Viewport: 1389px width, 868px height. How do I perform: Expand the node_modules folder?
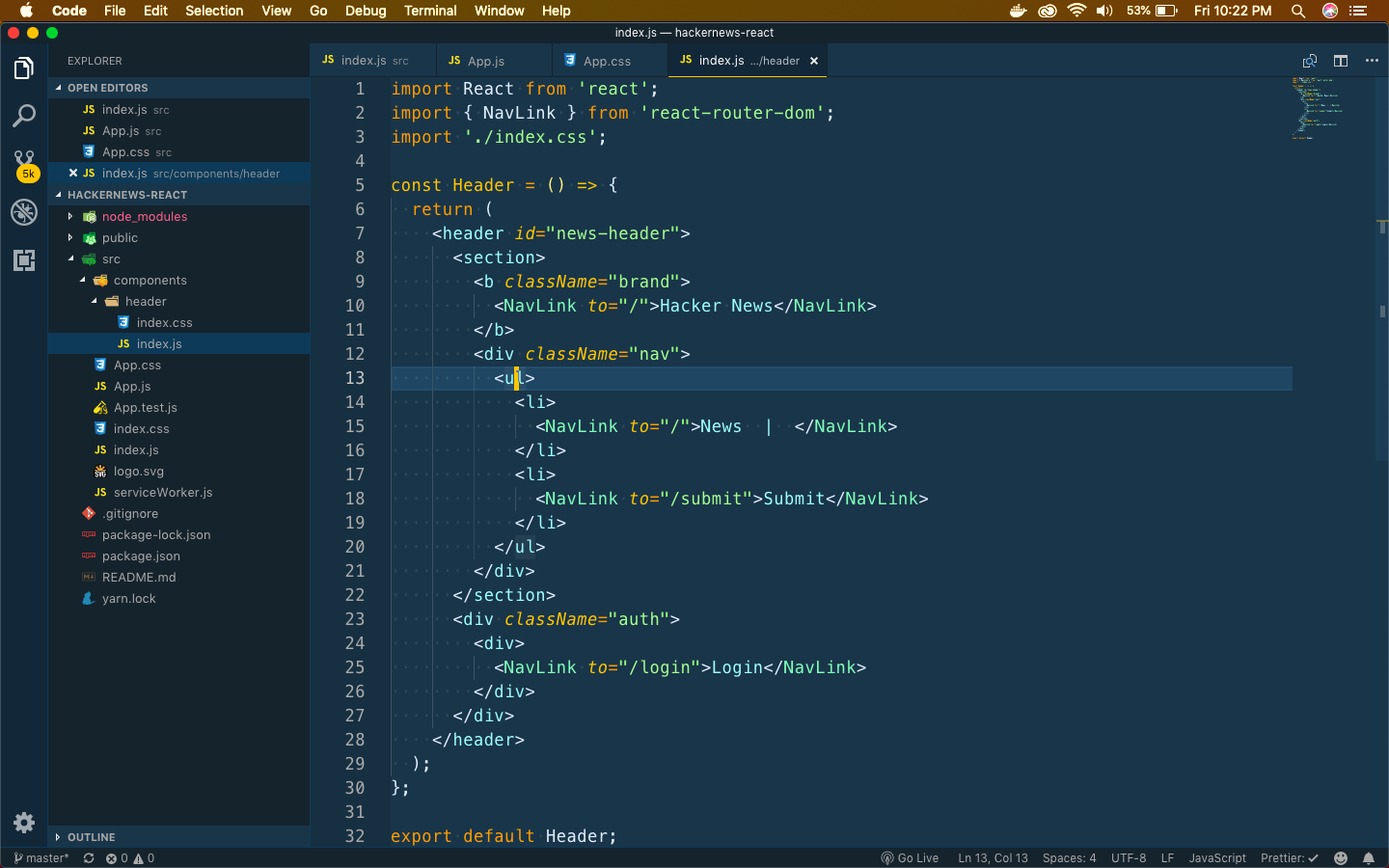pyautogui.click(x=70, y=217)
